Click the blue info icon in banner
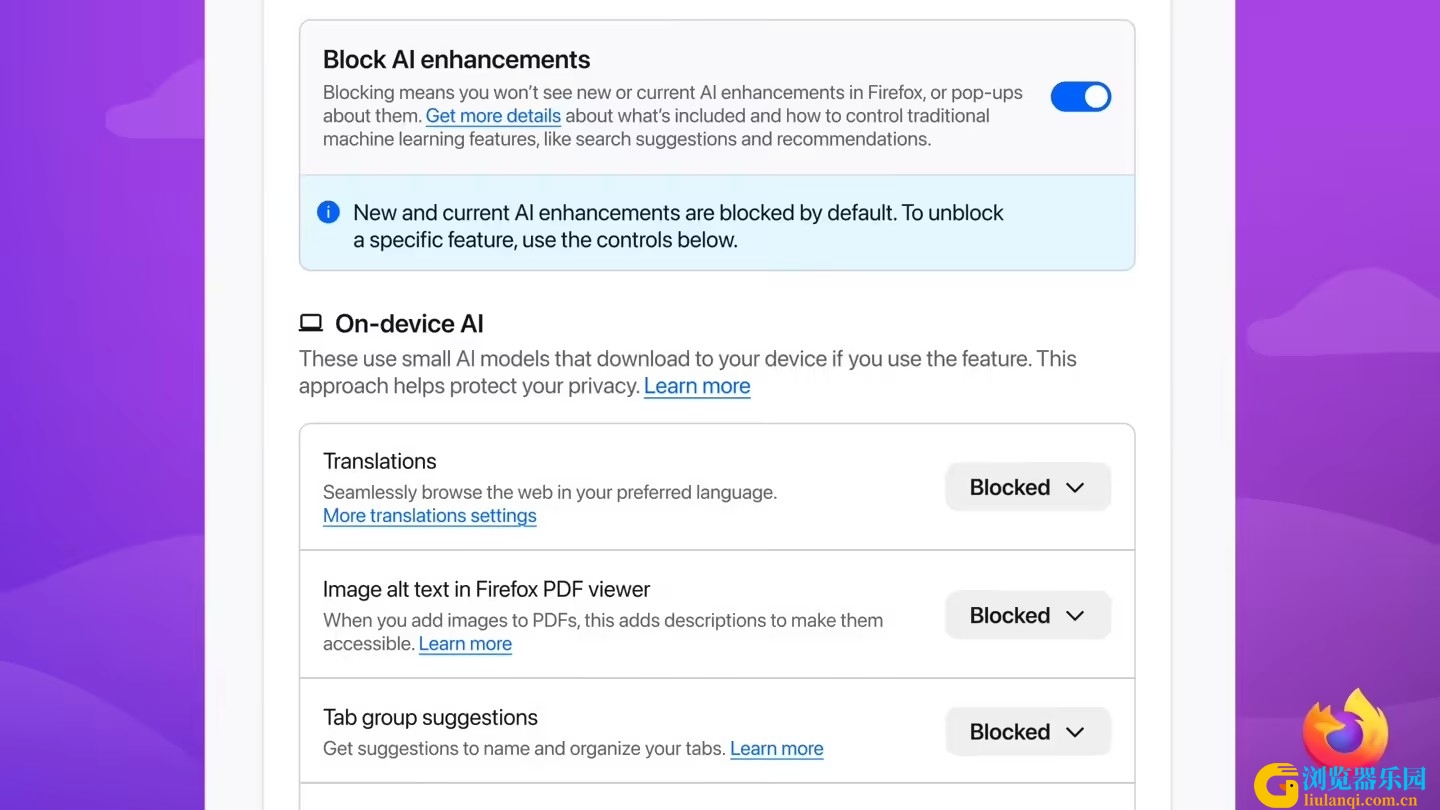 click(x=328, y=212)
